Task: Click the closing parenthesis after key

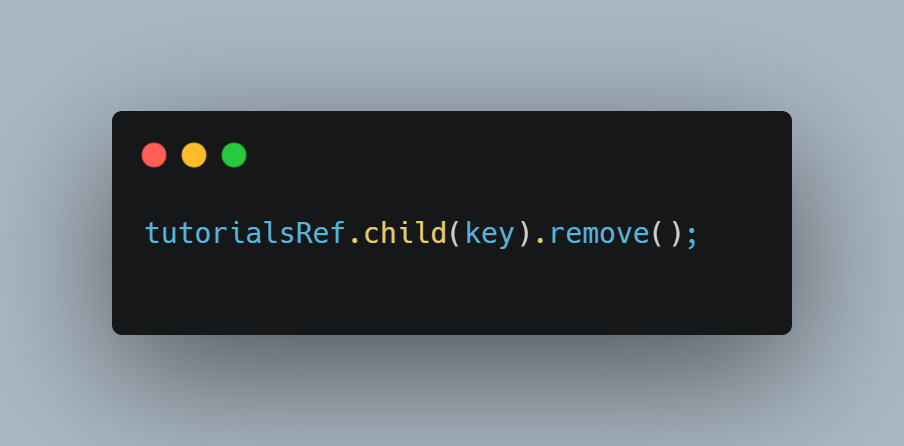Action: click(524, 233)
